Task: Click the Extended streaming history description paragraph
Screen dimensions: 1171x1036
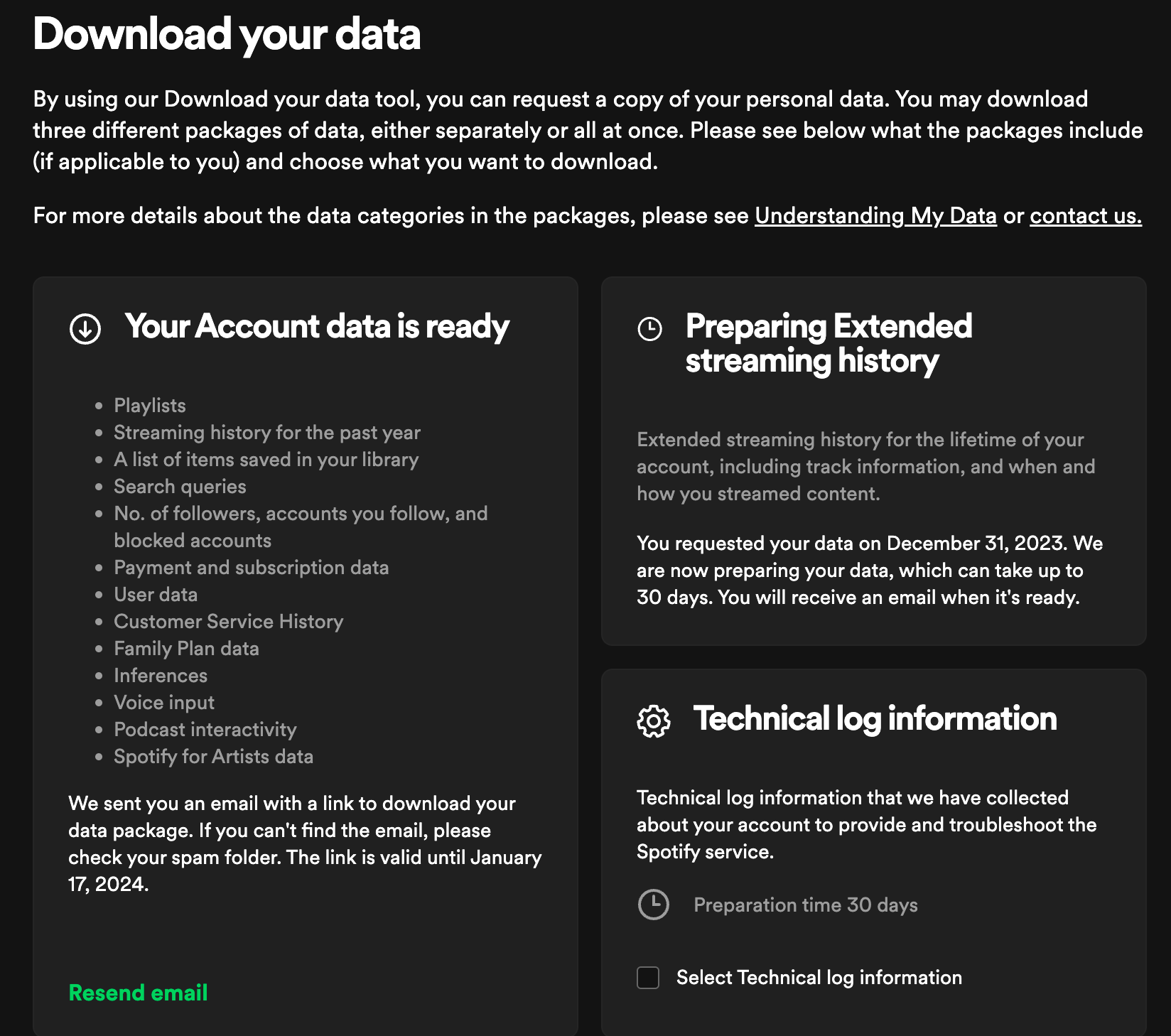Action: tap(865, 467)
